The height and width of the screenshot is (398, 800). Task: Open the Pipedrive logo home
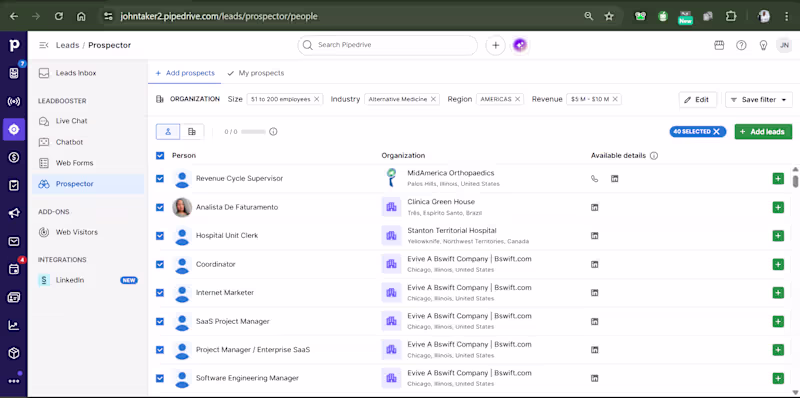click(14, 46)
